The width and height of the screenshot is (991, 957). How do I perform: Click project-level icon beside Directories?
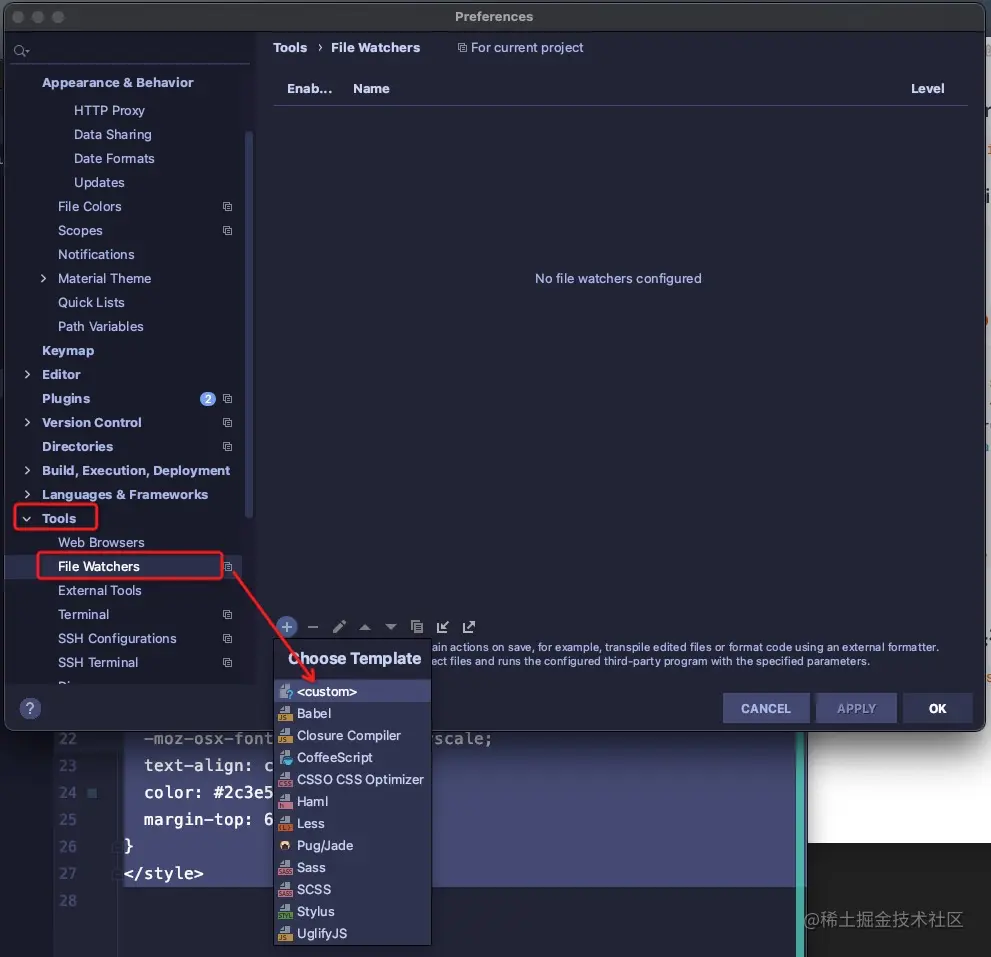click(228, 446)
